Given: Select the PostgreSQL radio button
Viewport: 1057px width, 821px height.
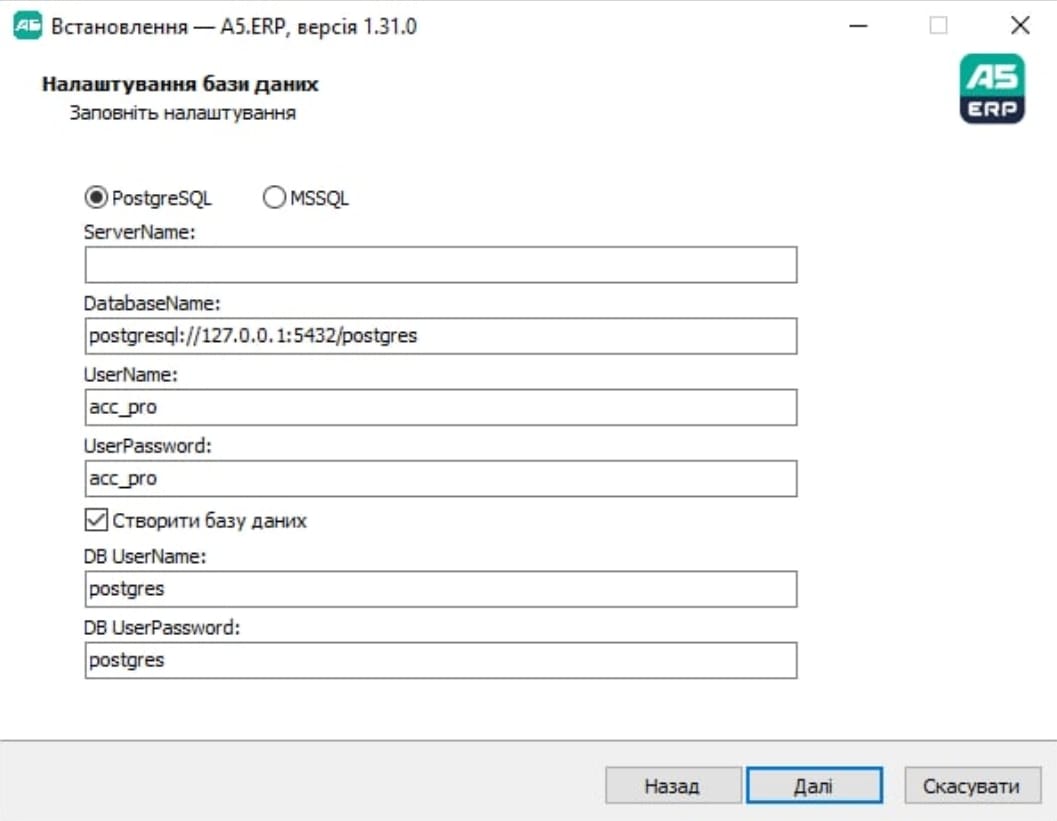Looking at the screenshot, I should pos(97,198).
